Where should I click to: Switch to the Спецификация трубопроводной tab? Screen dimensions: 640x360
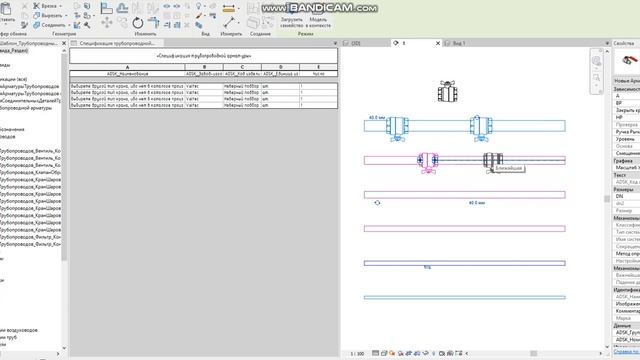pos(117,43)
